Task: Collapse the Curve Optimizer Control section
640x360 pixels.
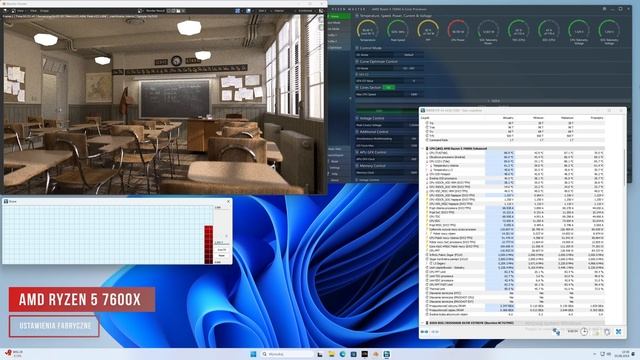Action: pos(357,62)
